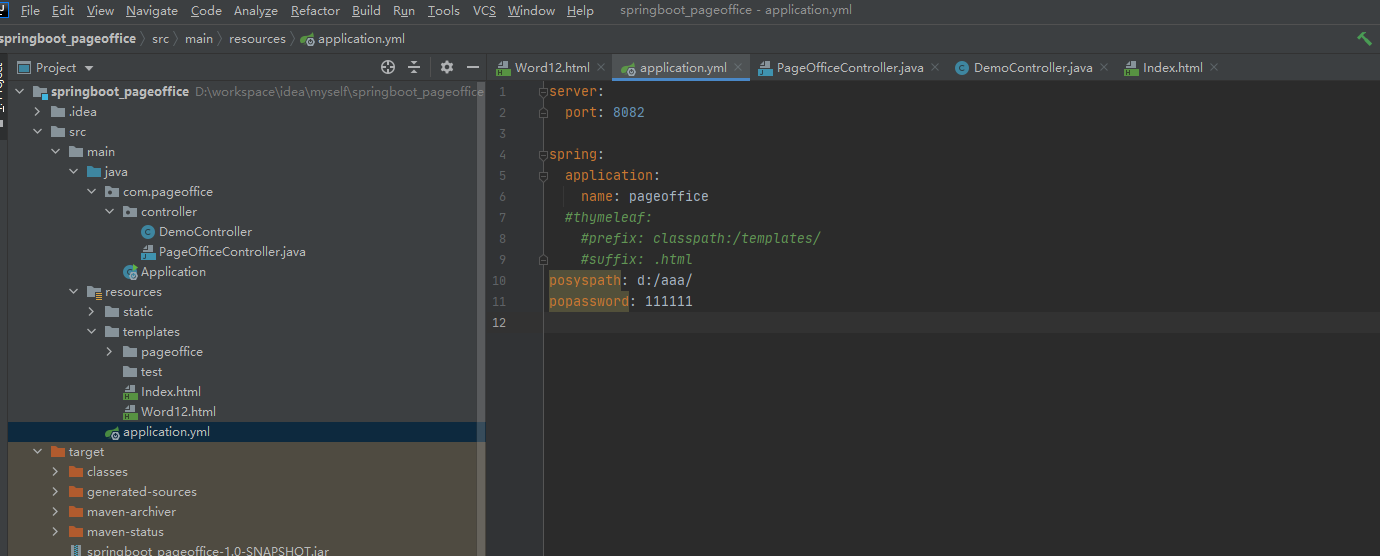Open Project panel settings gear
Image resolution: width=1380 pixels, height=556 pixels.
(447, 67)
